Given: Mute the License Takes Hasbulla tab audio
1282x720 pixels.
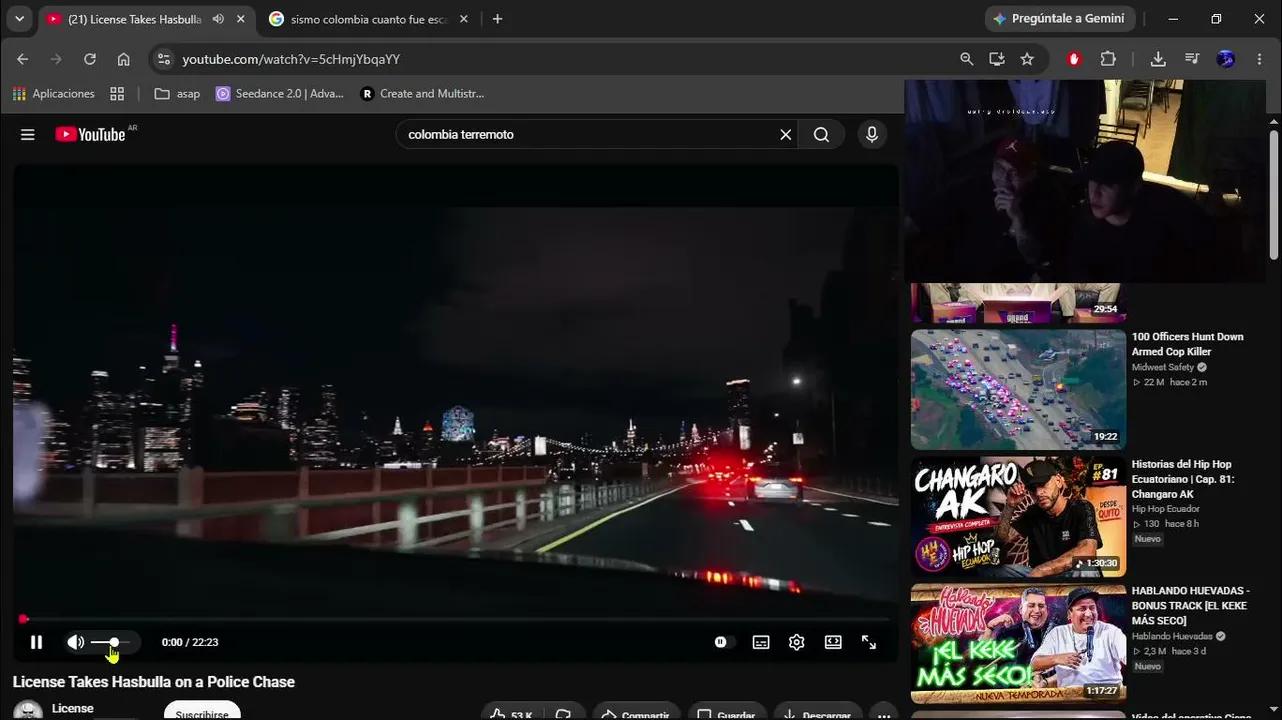Looking at the screenshot, I should [x=218, y=19].
